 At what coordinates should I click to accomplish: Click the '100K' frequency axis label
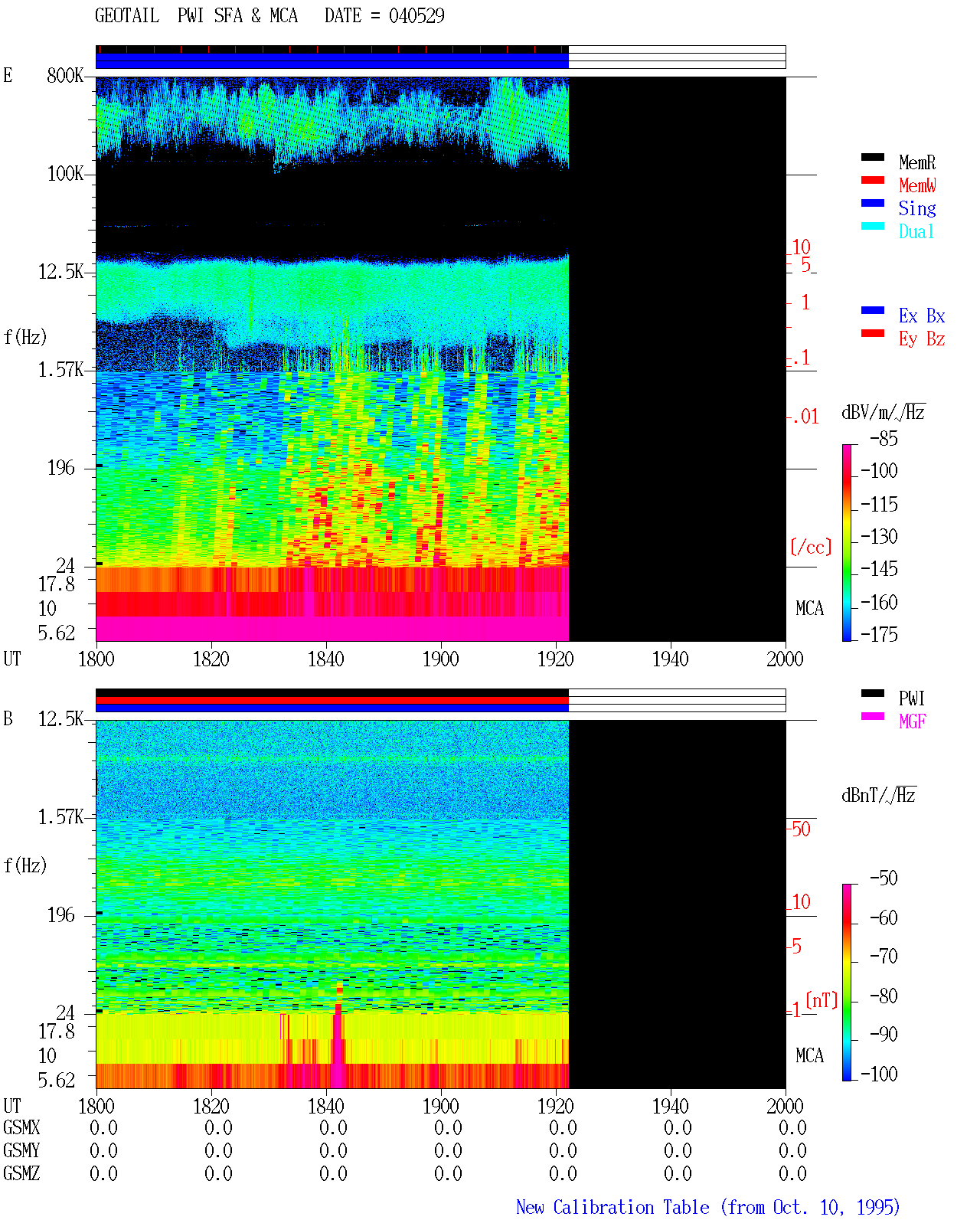[65, 173]
